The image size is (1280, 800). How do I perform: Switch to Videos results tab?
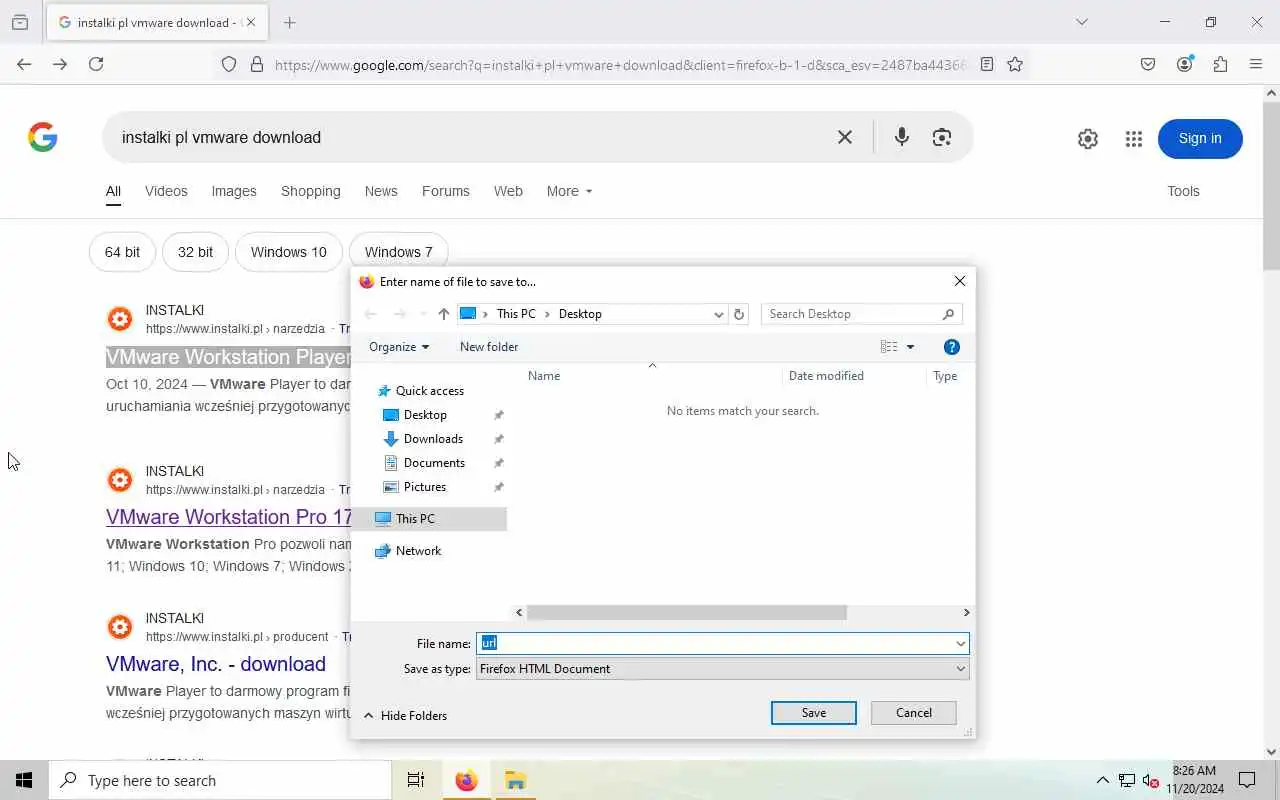(x=166, y=191)
